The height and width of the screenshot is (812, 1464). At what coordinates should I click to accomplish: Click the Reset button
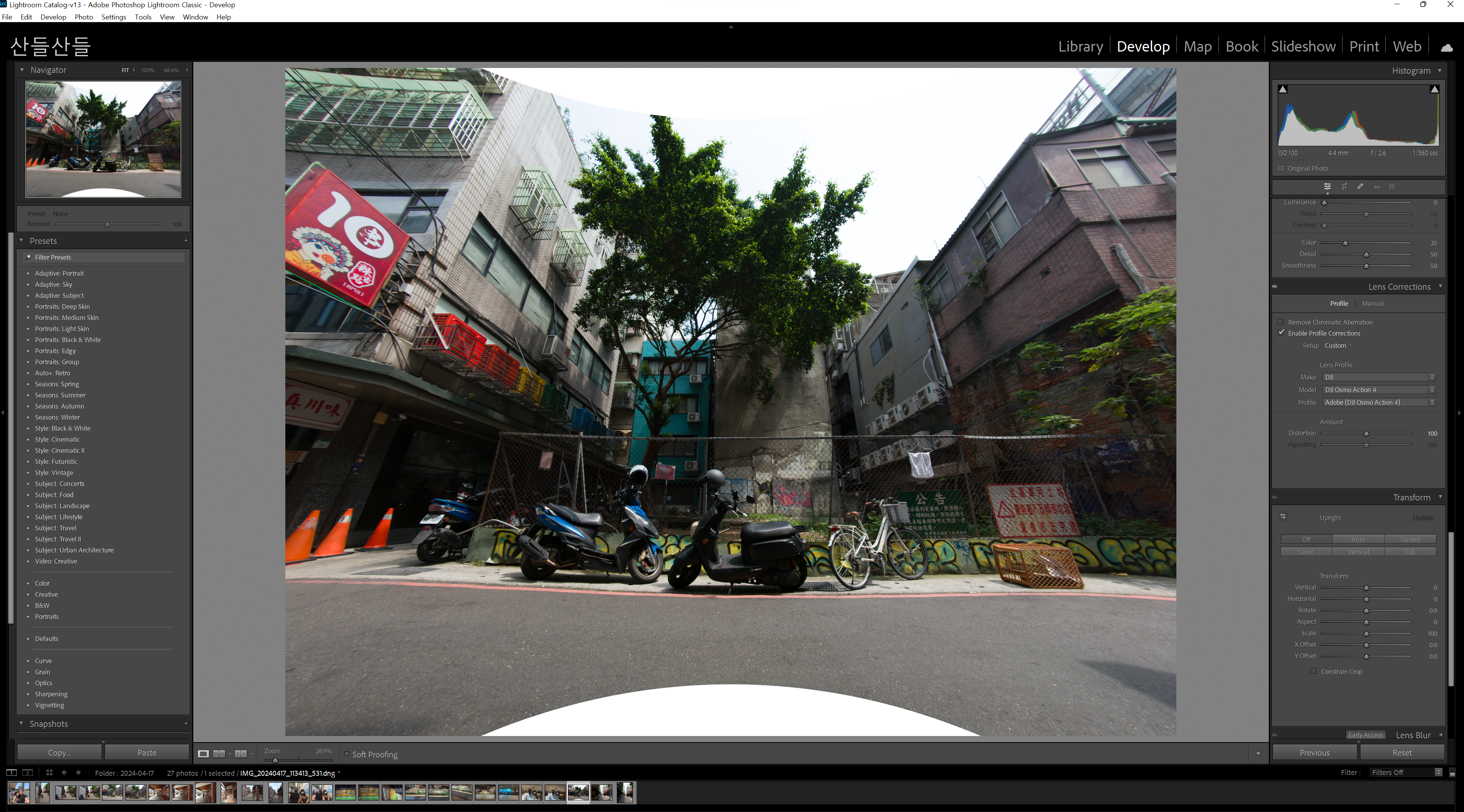click(1401, 752)
